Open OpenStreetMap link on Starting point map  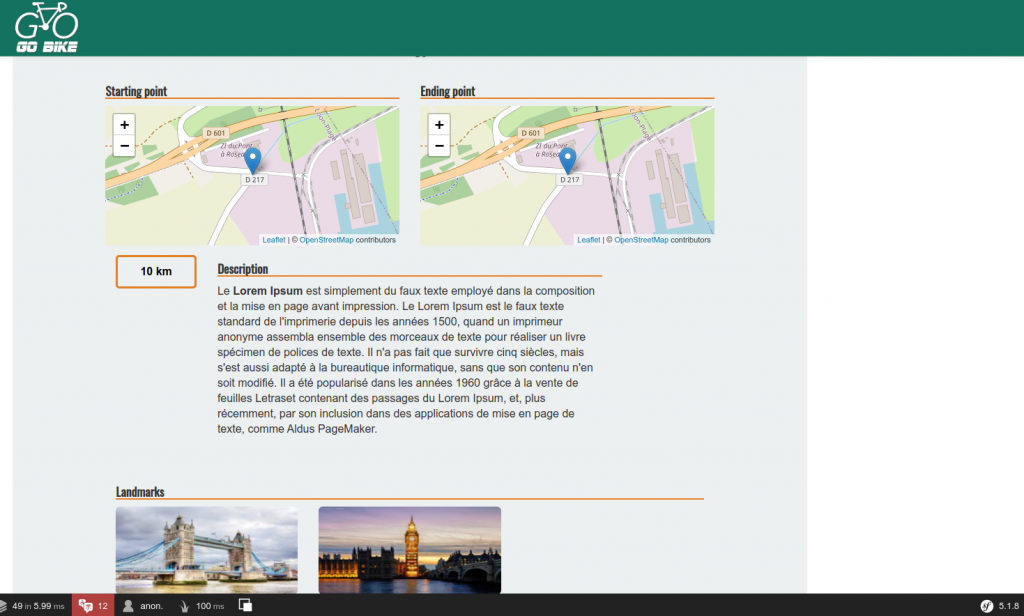point(326,240)
